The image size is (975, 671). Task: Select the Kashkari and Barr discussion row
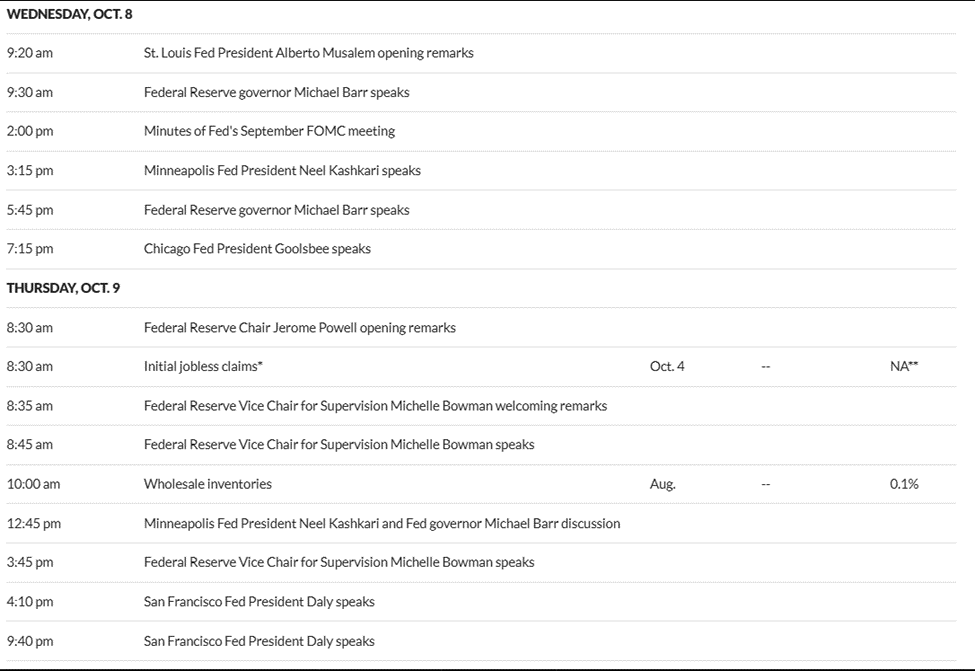click(382, 523)
